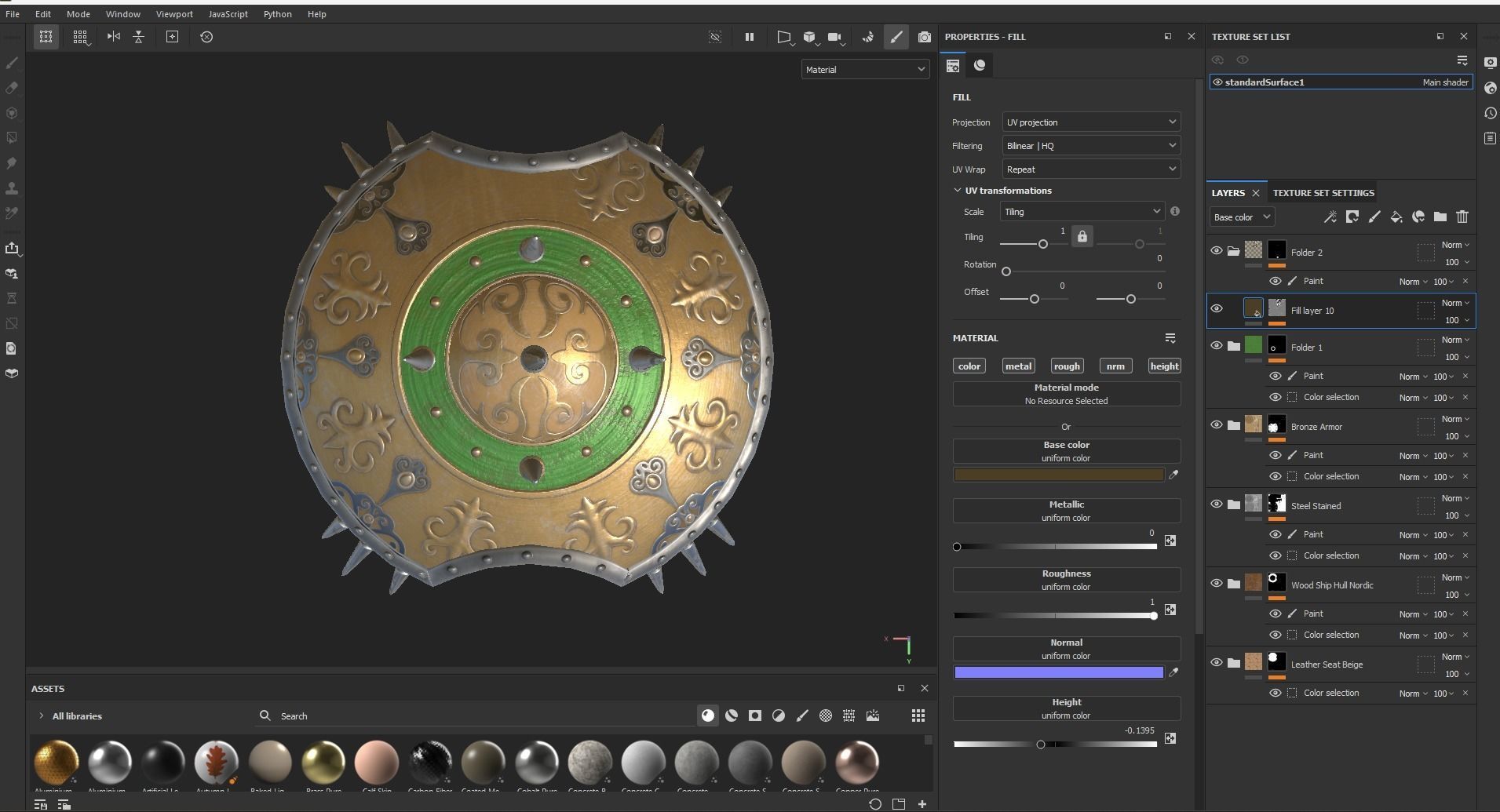Toggle the color channel button
1500x812 pixels.
pos(969,366)
